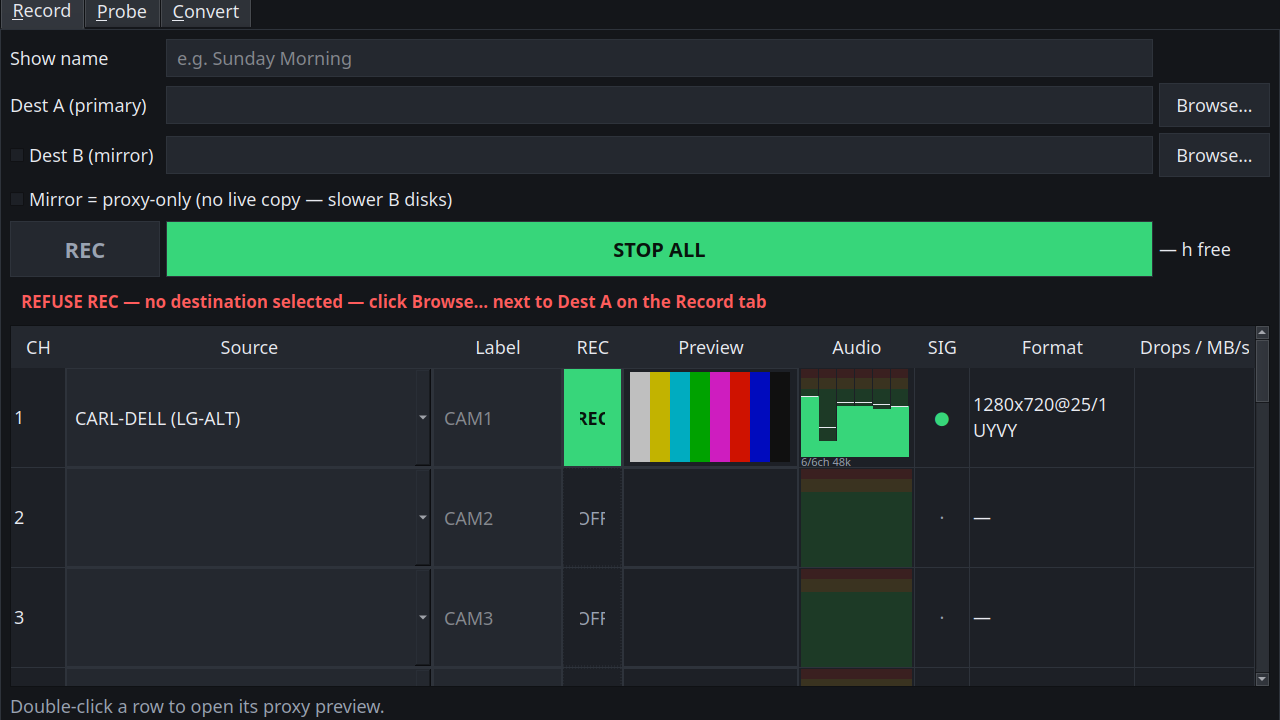
Task: Click the '6/6ch 48k' audio info text
Action: [826, 462]
